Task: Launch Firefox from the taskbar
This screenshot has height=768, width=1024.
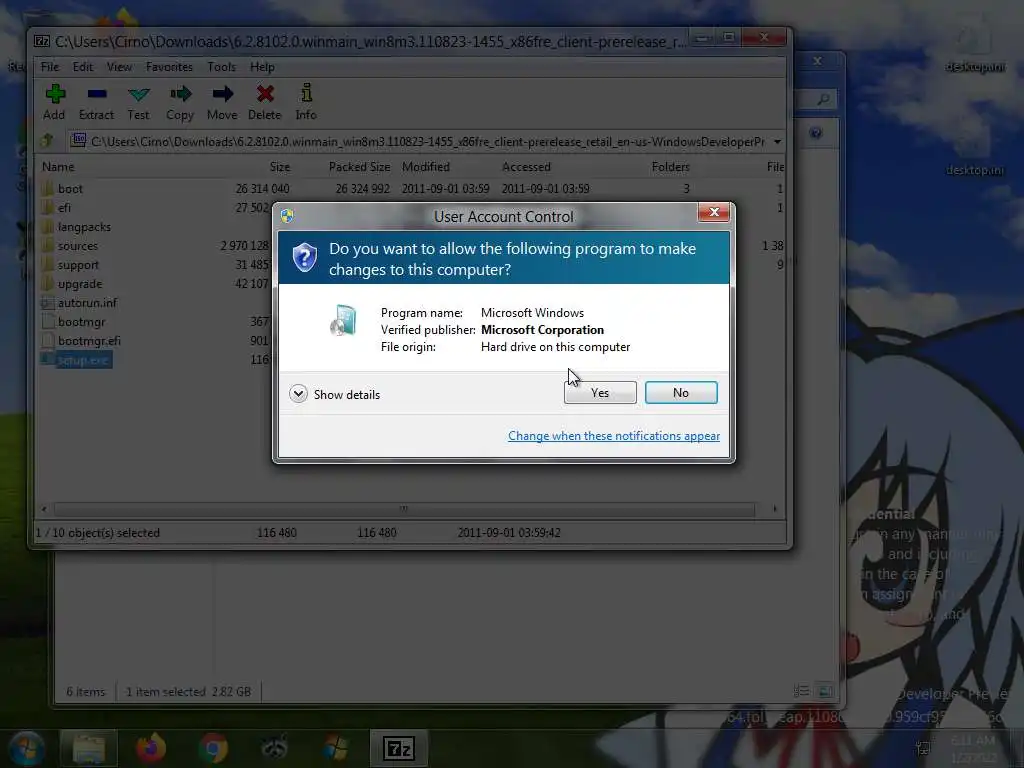Action: [151, 748]
